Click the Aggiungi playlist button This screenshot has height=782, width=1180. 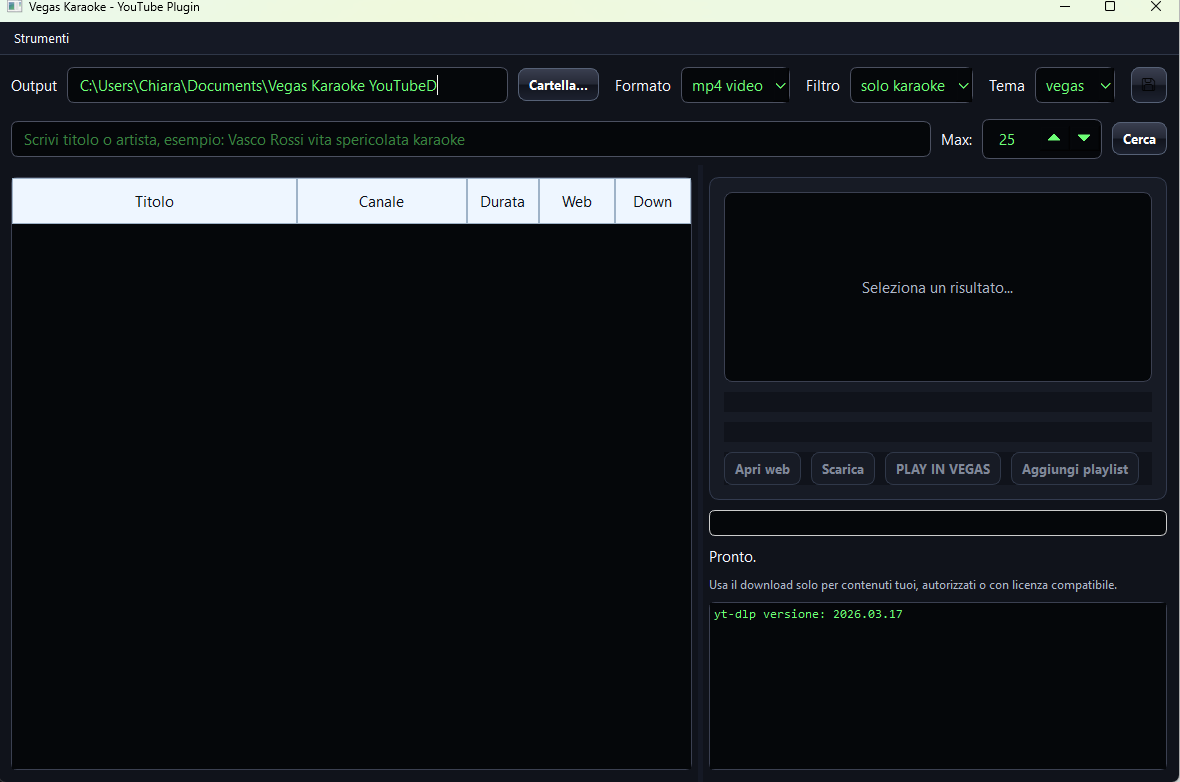[x=1075, y=469]
